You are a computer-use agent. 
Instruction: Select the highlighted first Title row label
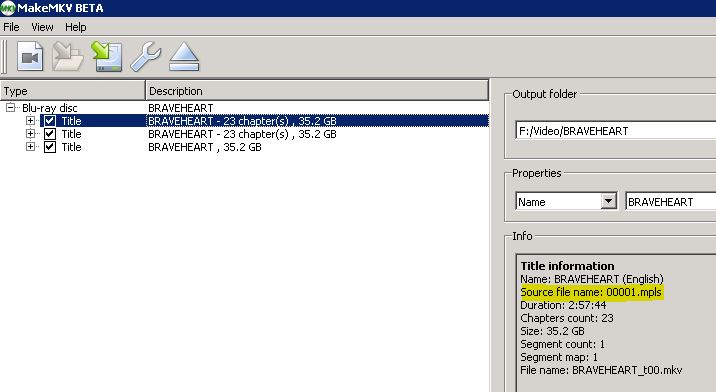71,121
